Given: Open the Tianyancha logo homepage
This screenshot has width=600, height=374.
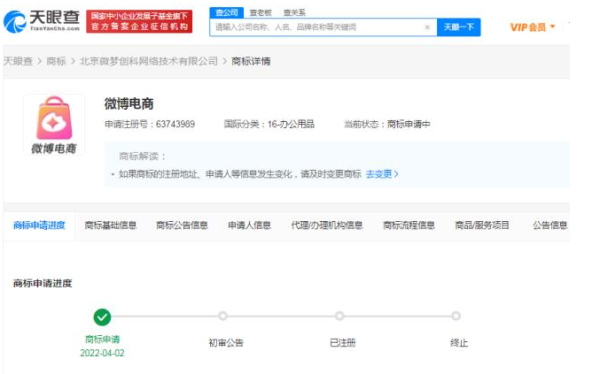Looking at the screenshot, I should (x=42, y=21).
